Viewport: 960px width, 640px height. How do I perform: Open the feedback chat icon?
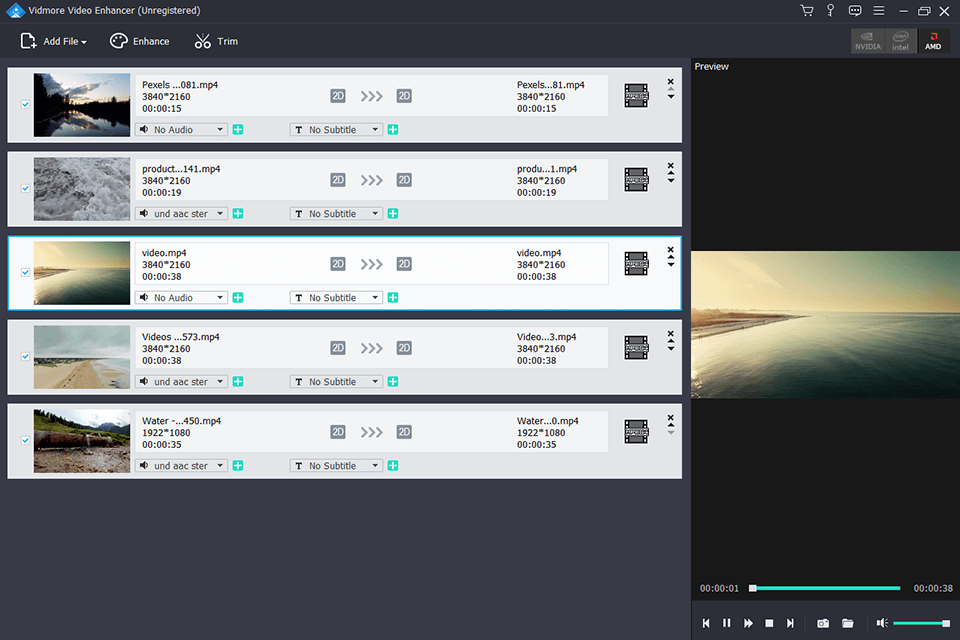pyautogui.click(x=855, y=10)
